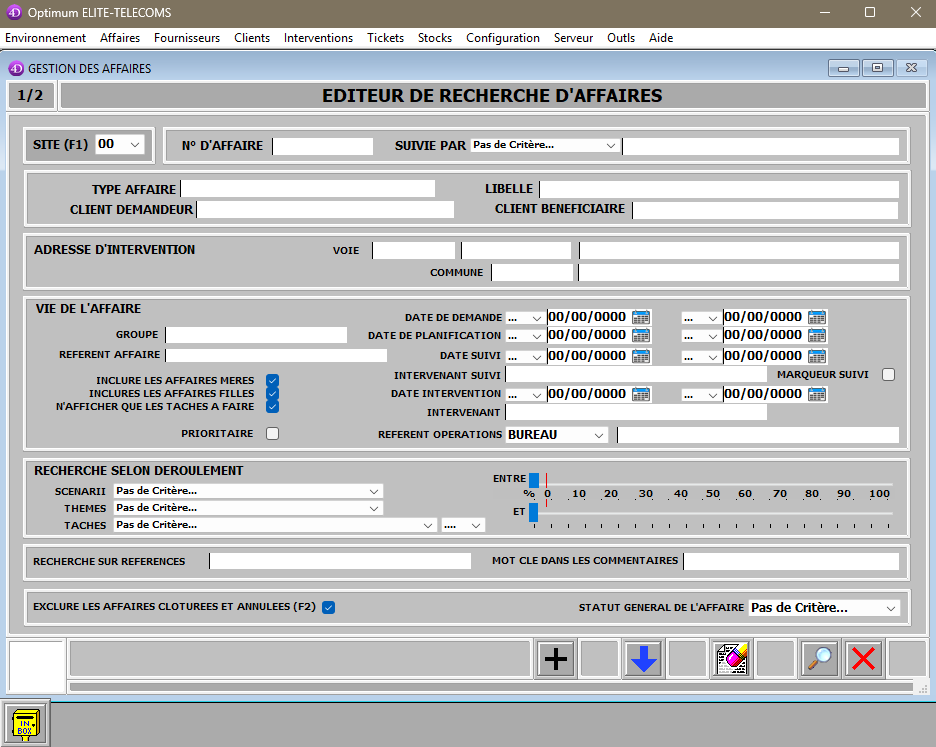Enable the Prioritaire checkbox
Viewport: 936px width, 747px height.
272,434
